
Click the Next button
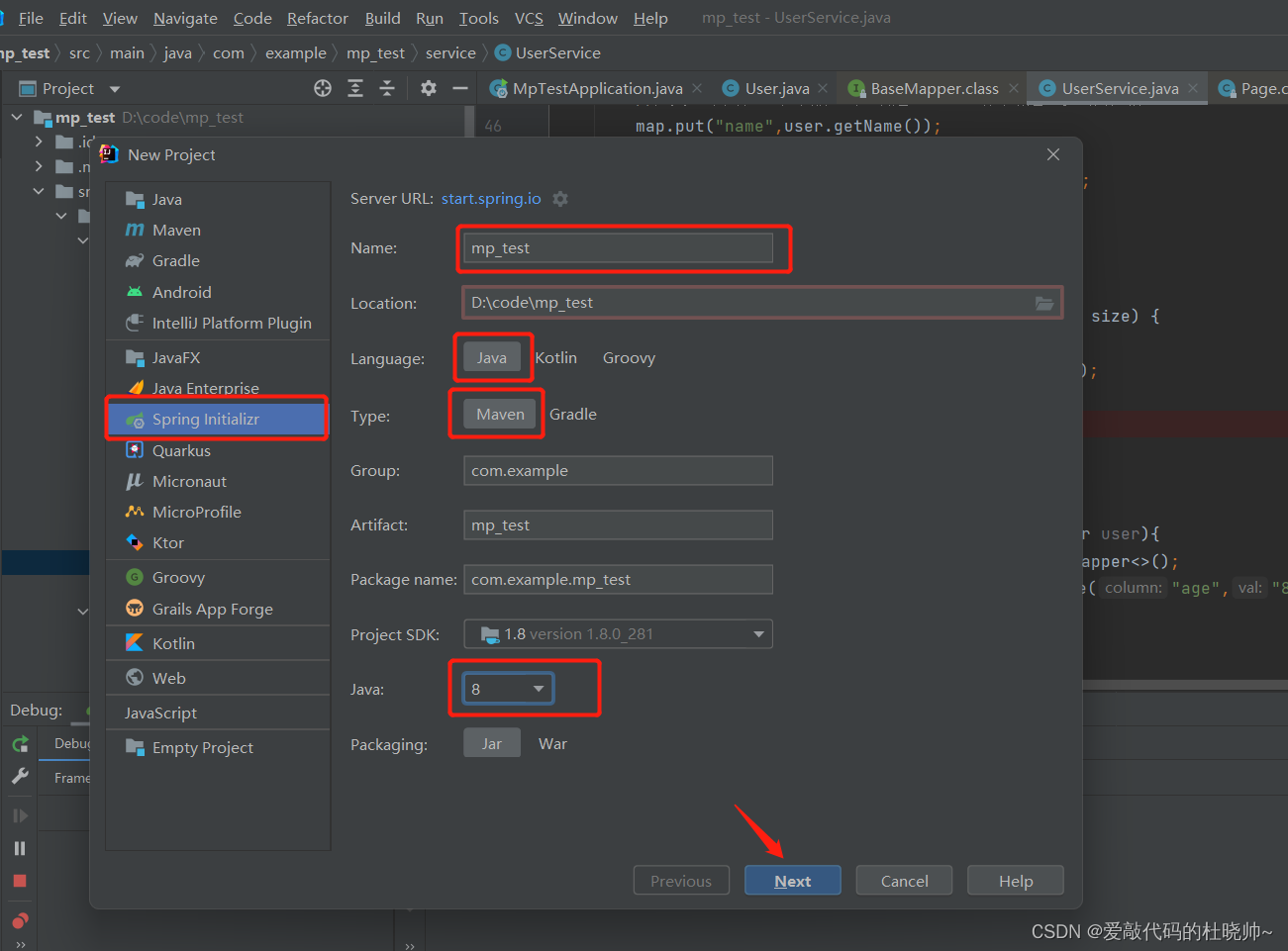point(793,881)
